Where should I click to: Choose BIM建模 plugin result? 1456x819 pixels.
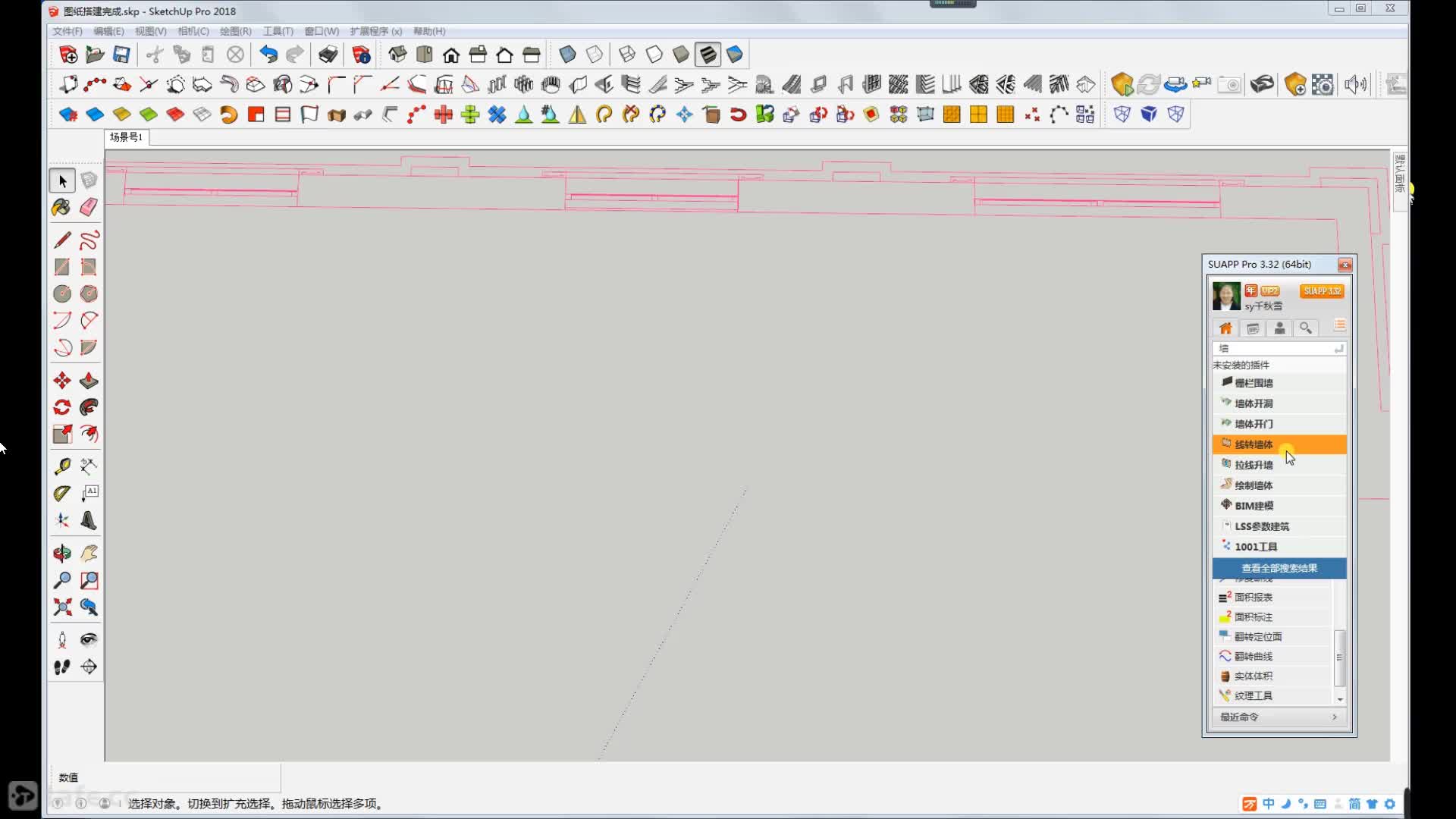point(1279,506)
